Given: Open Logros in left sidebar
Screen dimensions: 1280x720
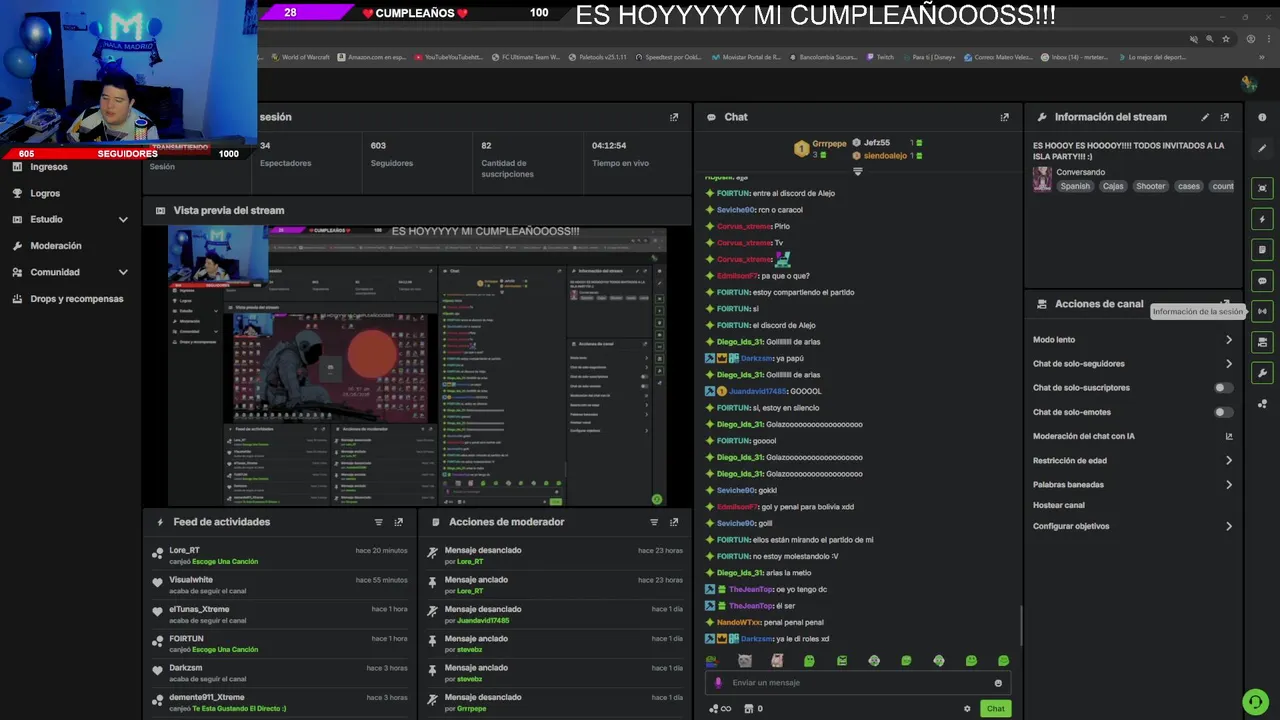Looking at the screenshot, I should click(x=45, y=193).
